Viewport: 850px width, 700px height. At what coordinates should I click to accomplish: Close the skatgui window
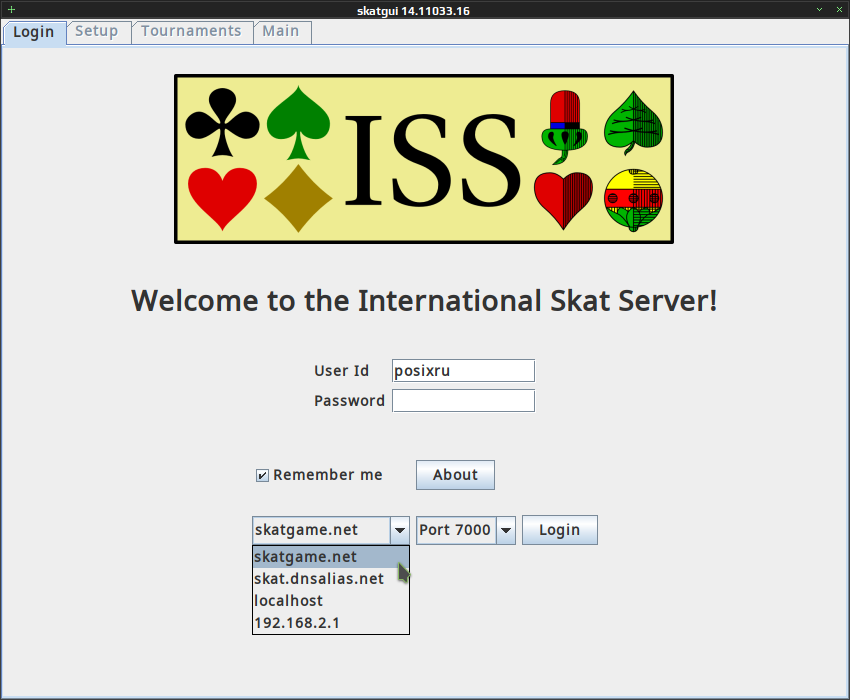pyautogui.click(x=839, y=10)
